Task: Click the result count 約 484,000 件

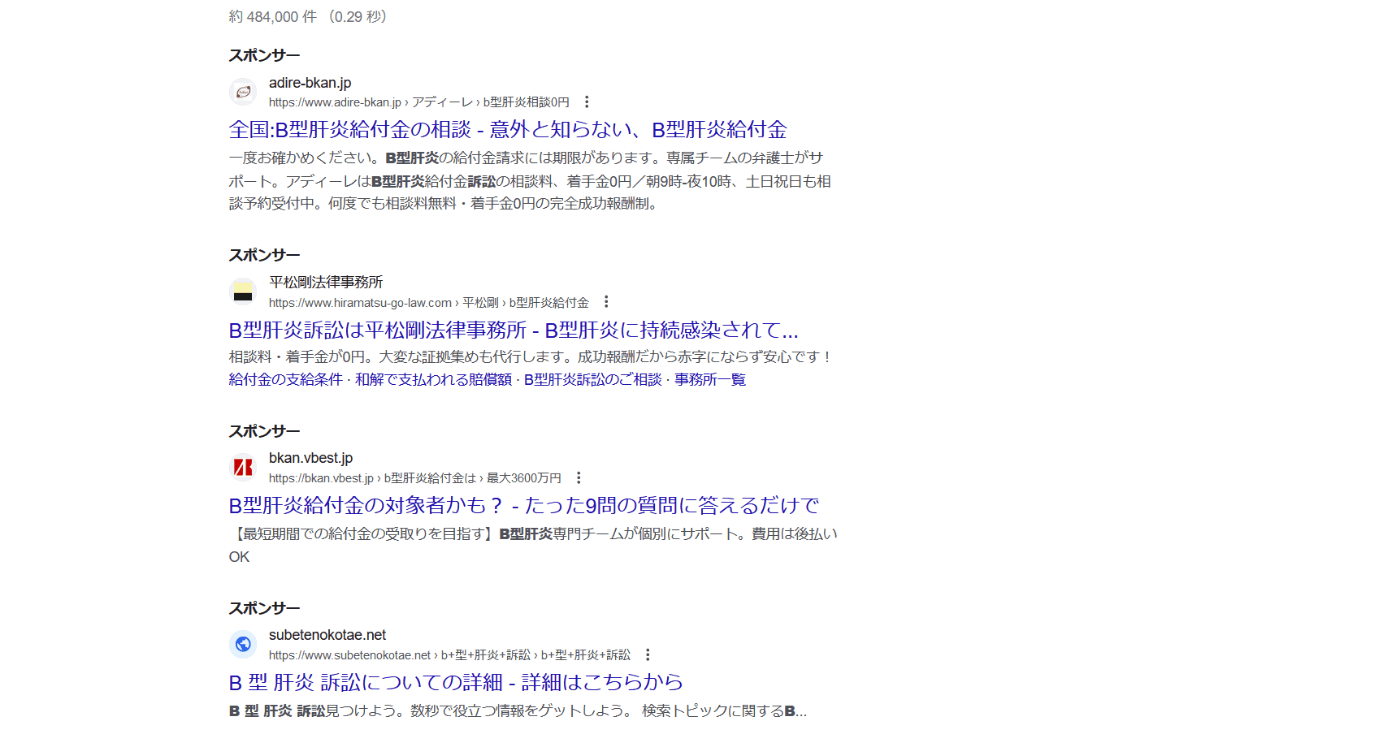Action: tap(272, 17)
